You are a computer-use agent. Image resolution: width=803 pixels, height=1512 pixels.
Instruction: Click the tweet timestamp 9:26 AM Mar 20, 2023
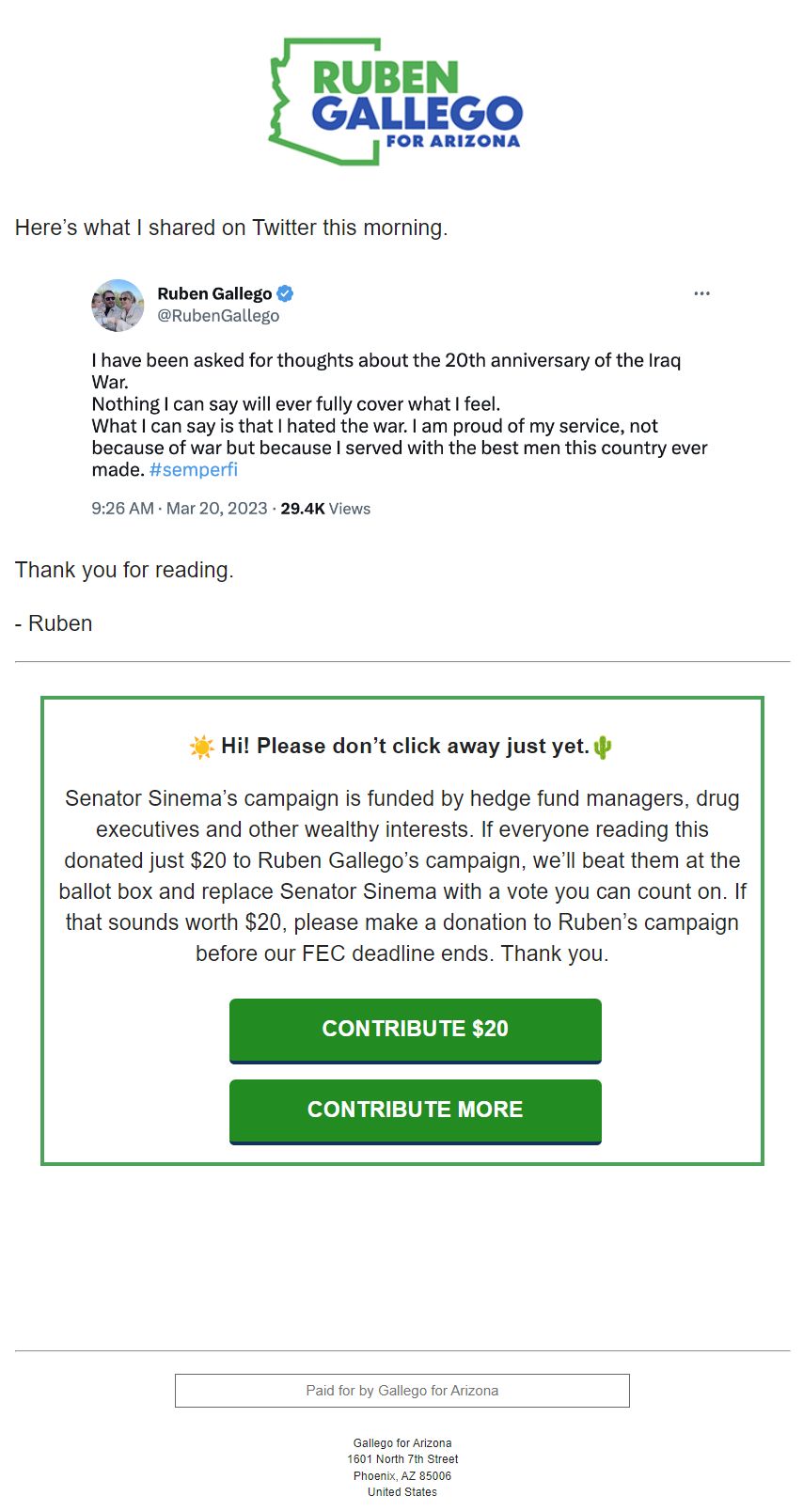coord(180,509)
